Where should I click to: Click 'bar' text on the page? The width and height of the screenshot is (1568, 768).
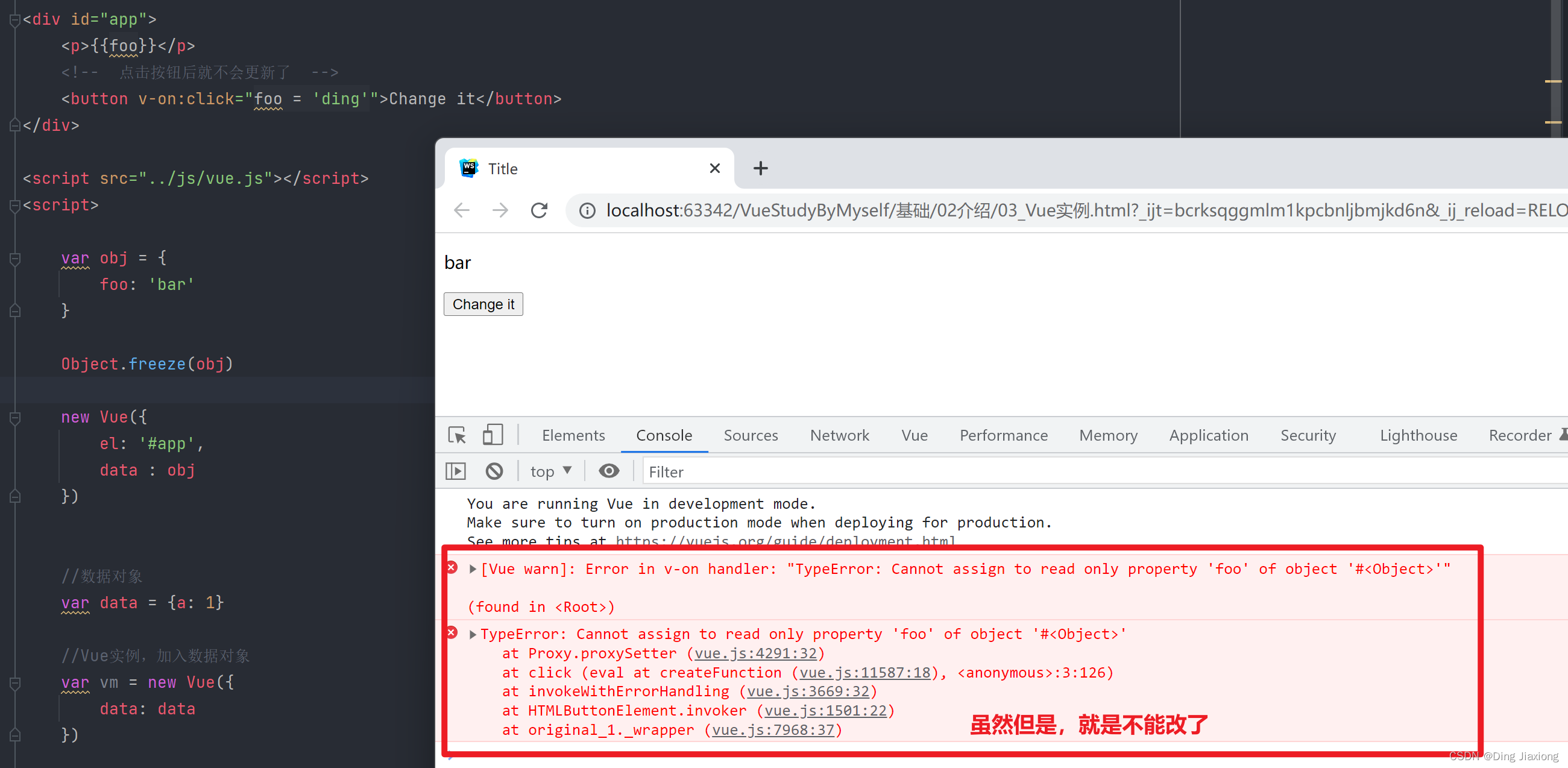(x=458, y=263)
